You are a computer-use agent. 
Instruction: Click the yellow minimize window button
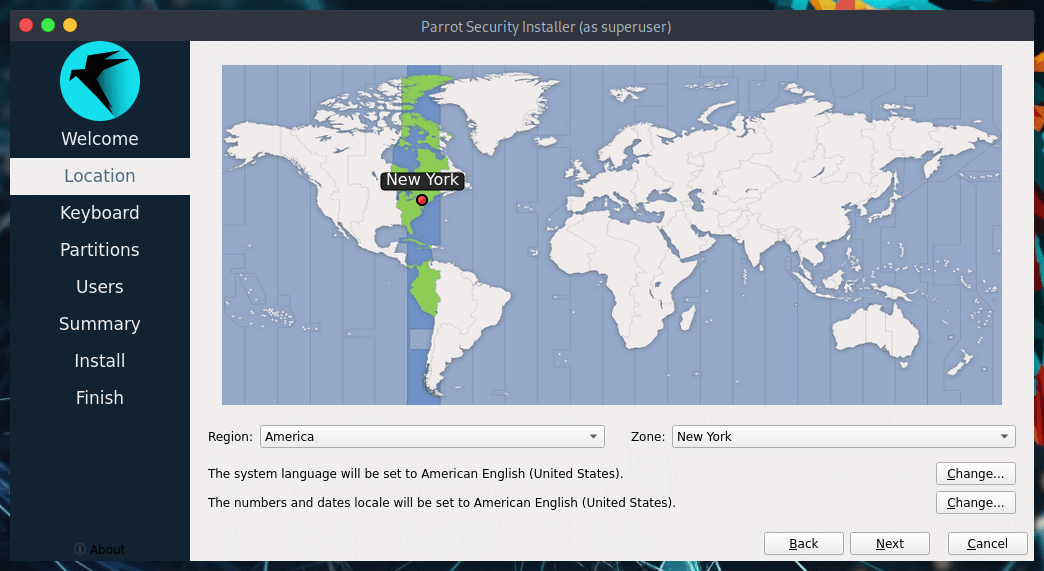70,25
